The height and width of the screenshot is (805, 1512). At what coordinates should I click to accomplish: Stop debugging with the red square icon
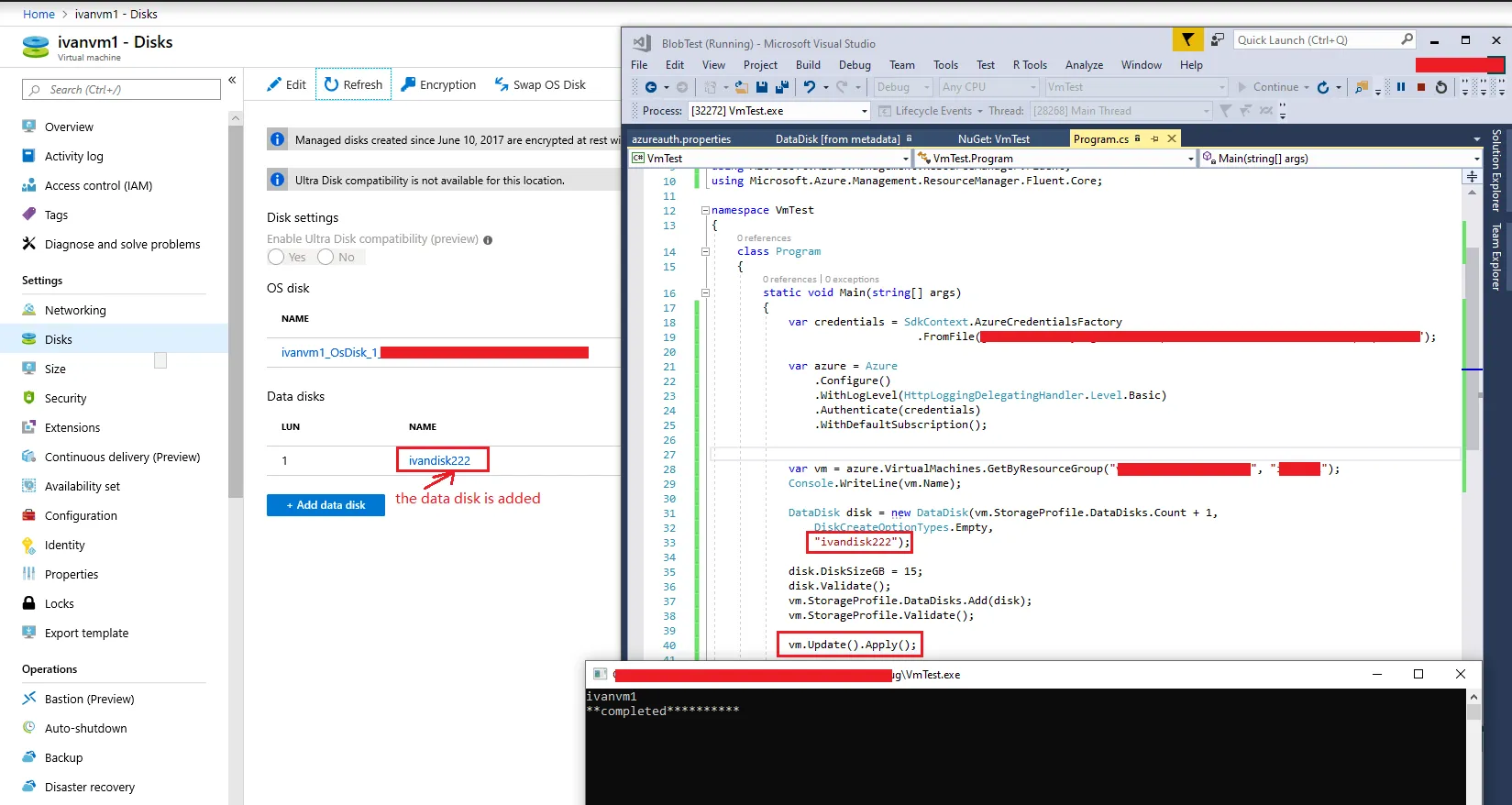pos(1421,87)
